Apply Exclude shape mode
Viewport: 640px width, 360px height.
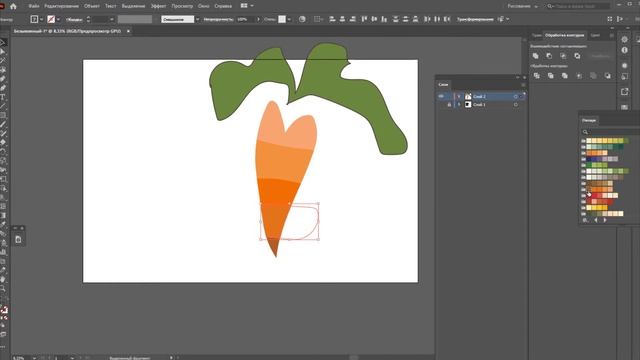577,56
